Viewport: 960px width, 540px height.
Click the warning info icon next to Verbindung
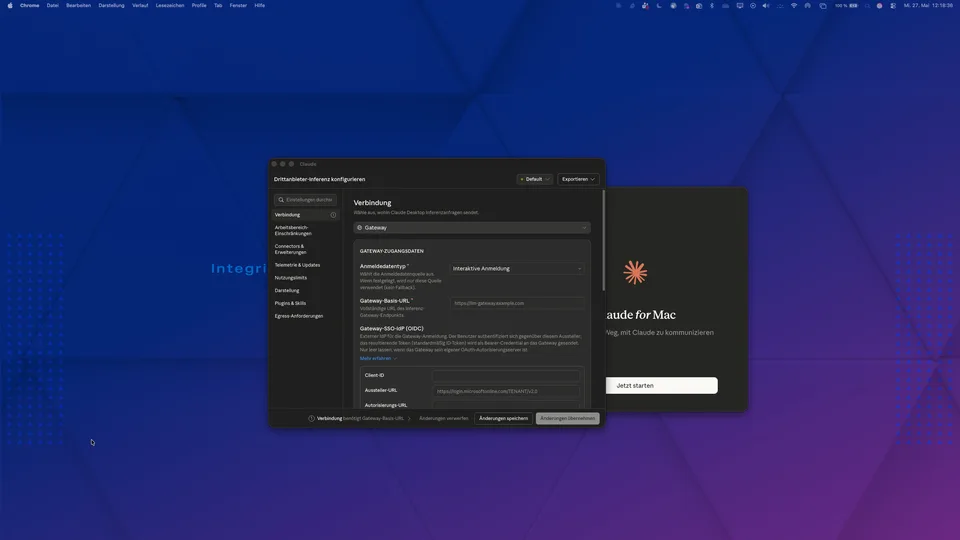[333, 215]
